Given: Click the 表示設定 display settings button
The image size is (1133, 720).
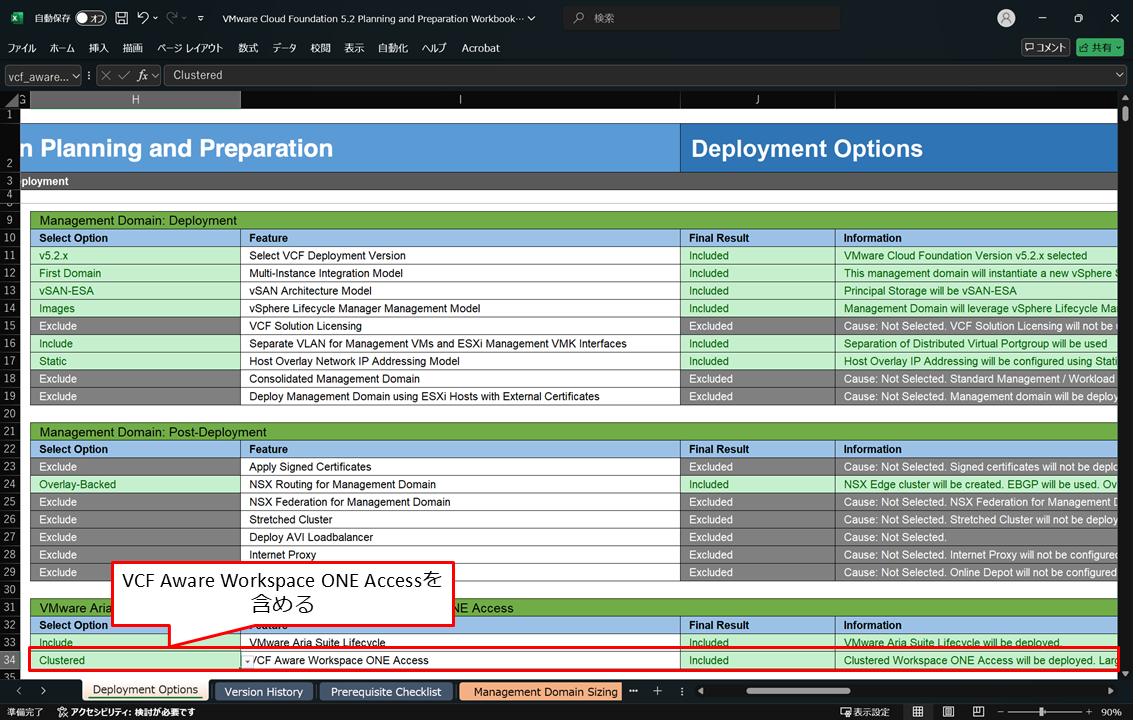Looking at the screenshot, I should click(x=864, y=712).
